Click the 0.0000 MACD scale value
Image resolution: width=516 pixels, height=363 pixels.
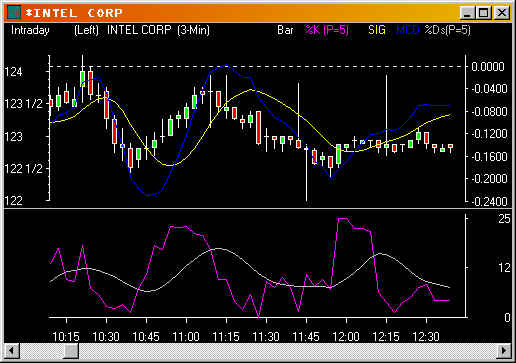pyautogui.click(x=487, y=67)
